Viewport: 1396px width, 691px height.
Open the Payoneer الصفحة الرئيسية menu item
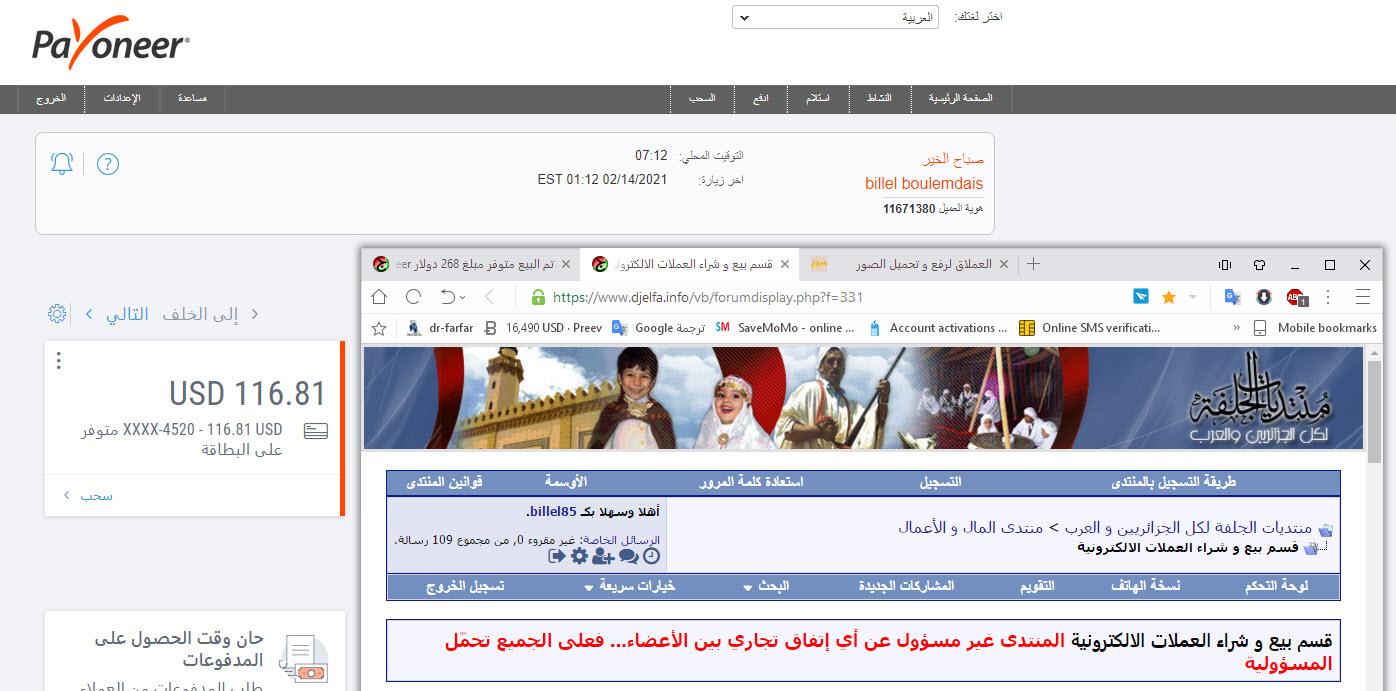coord(960,99)
